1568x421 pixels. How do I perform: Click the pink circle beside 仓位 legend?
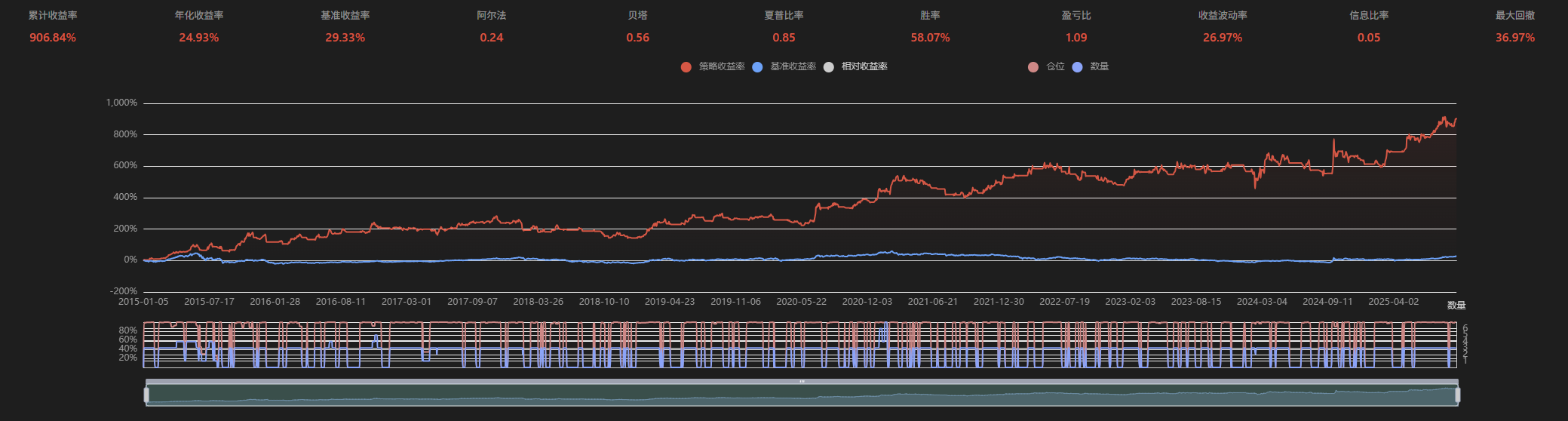(1033, 67)
